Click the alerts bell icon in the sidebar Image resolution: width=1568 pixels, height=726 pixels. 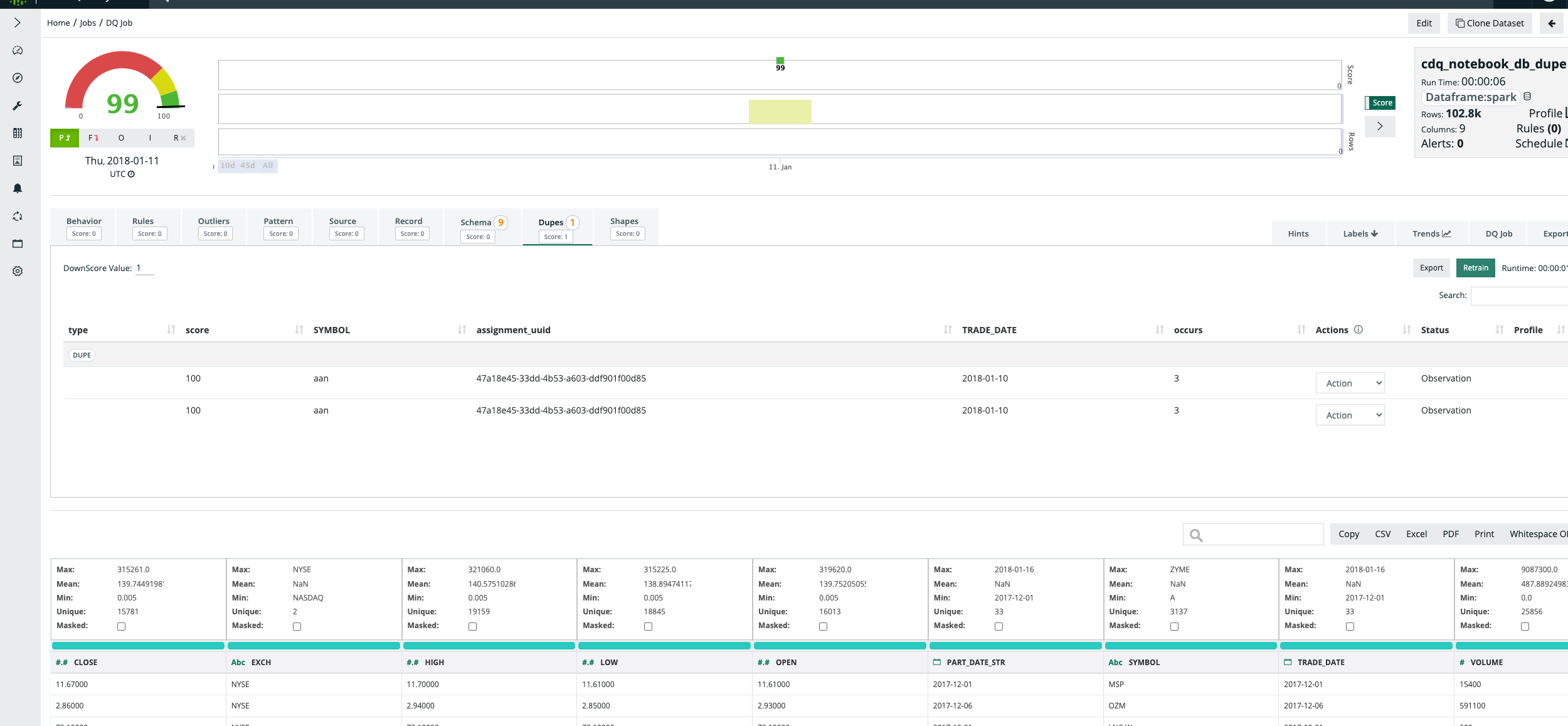(18, 188)
